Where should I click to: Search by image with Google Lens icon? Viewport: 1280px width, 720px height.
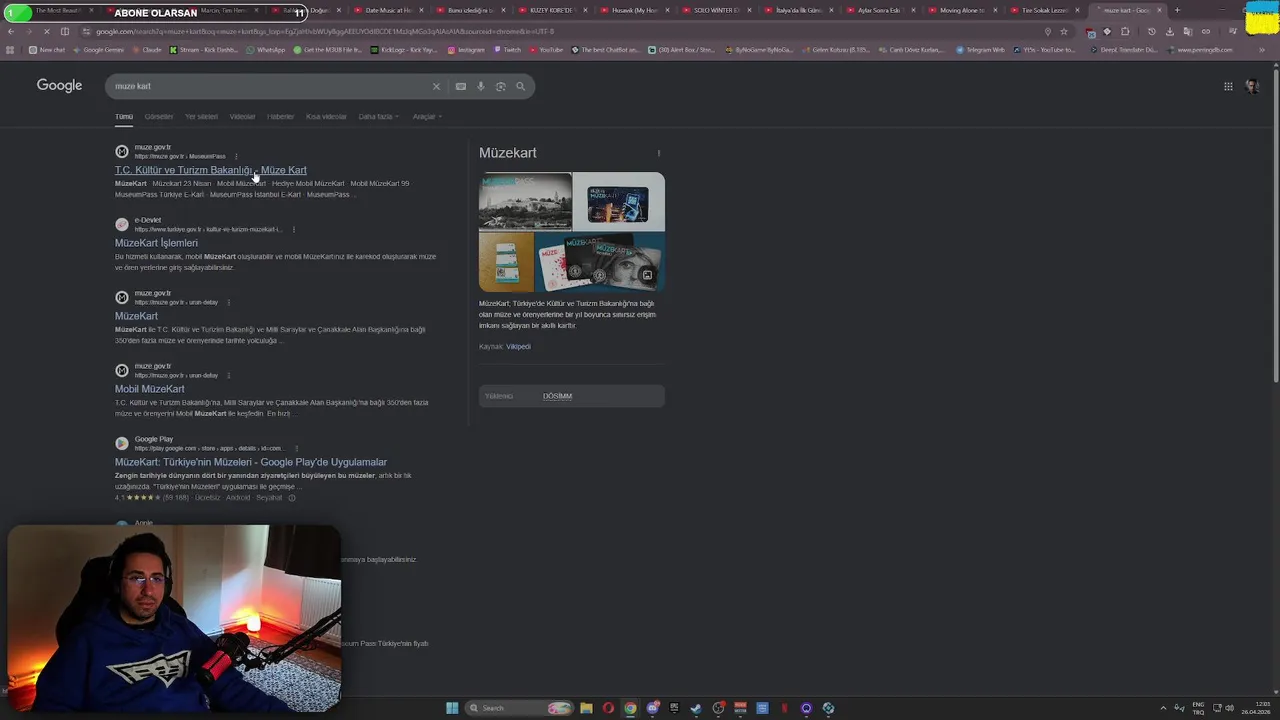tap(501, 86)
